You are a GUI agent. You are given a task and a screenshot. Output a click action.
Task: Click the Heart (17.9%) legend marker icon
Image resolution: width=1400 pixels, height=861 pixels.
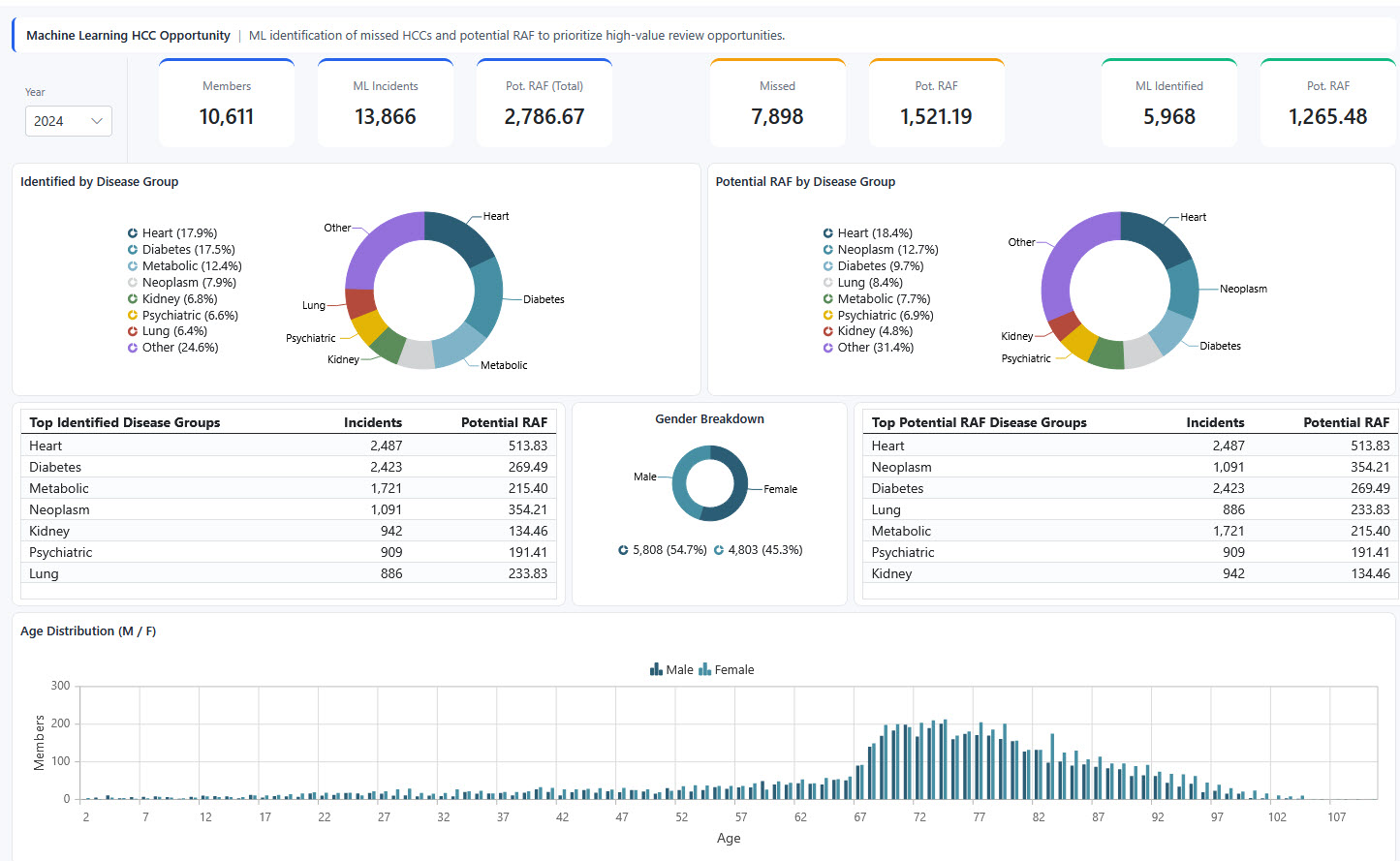point(133,233)
